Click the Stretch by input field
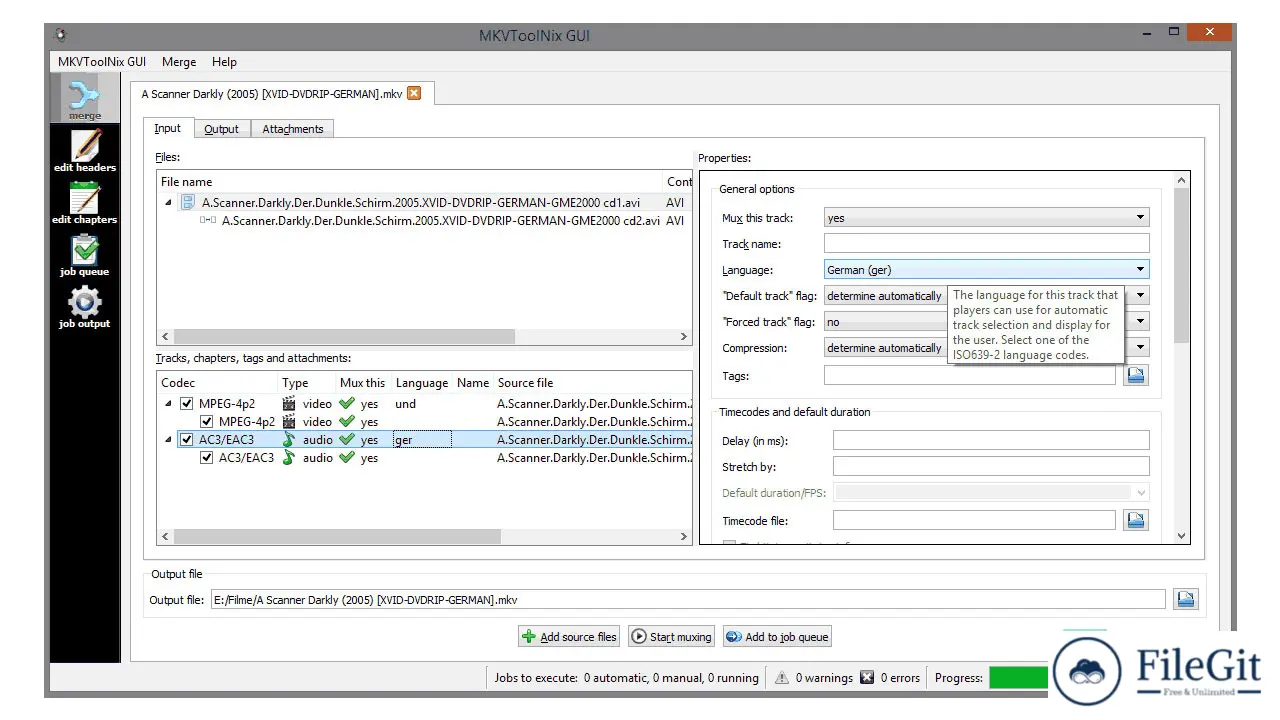 (x=991, y=466)
